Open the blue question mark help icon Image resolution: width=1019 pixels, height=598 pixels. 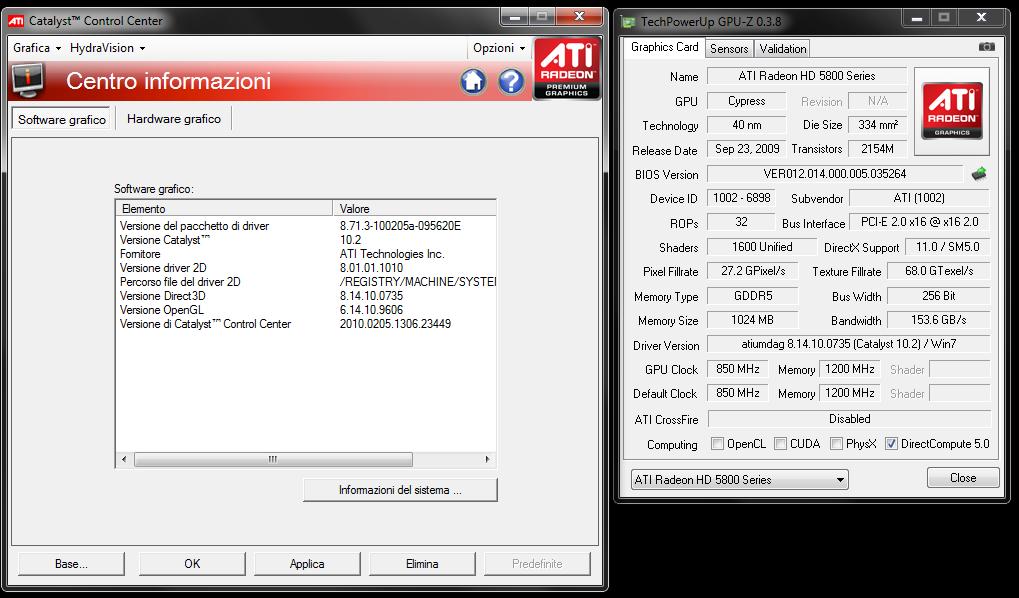click(x=511, y=81)
